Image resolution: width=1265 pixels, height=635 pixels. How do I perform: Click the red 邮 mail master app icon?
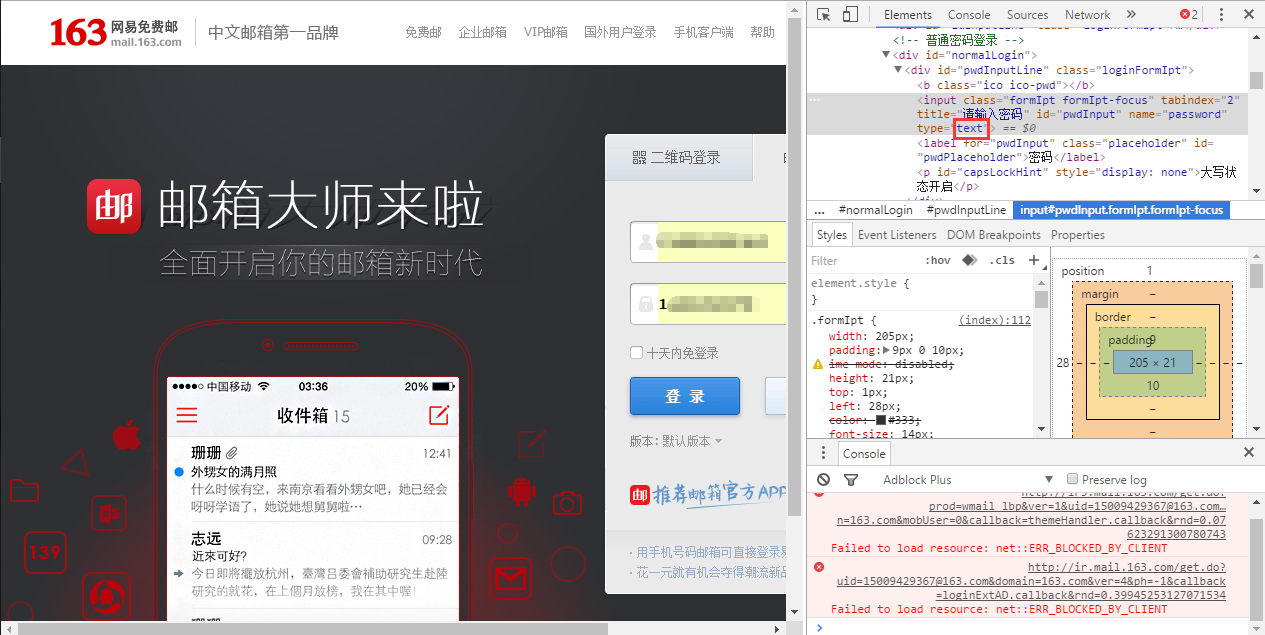point(114,206)
